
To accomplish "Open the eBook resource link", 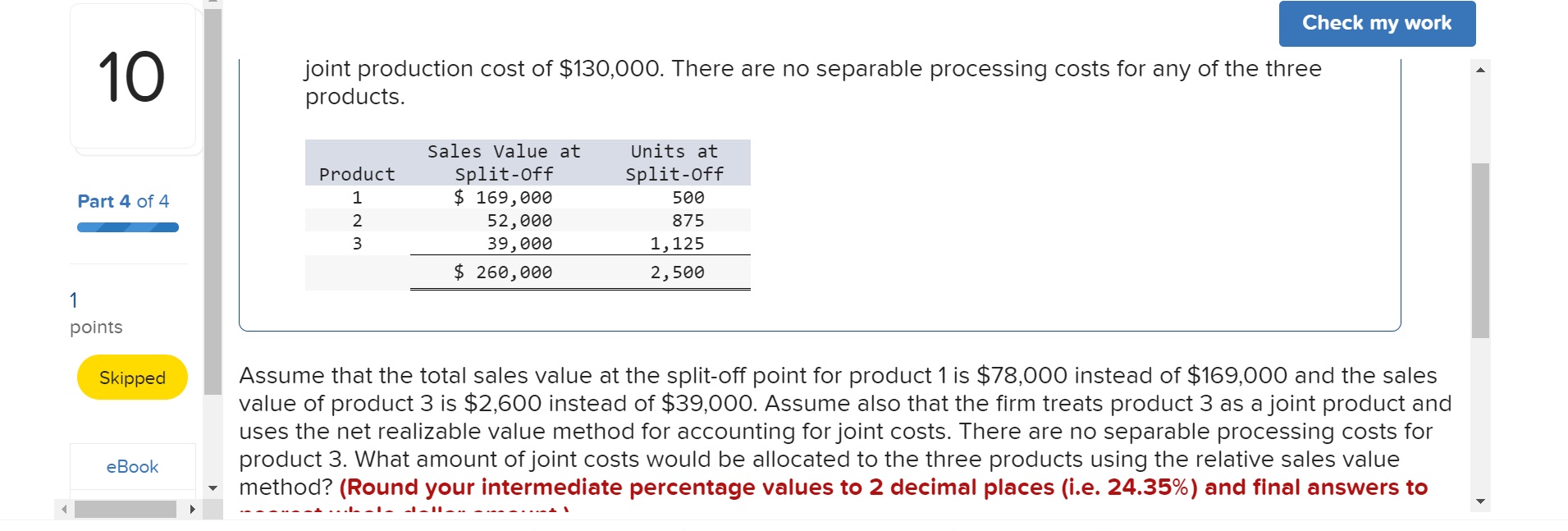I will point(131,466).
